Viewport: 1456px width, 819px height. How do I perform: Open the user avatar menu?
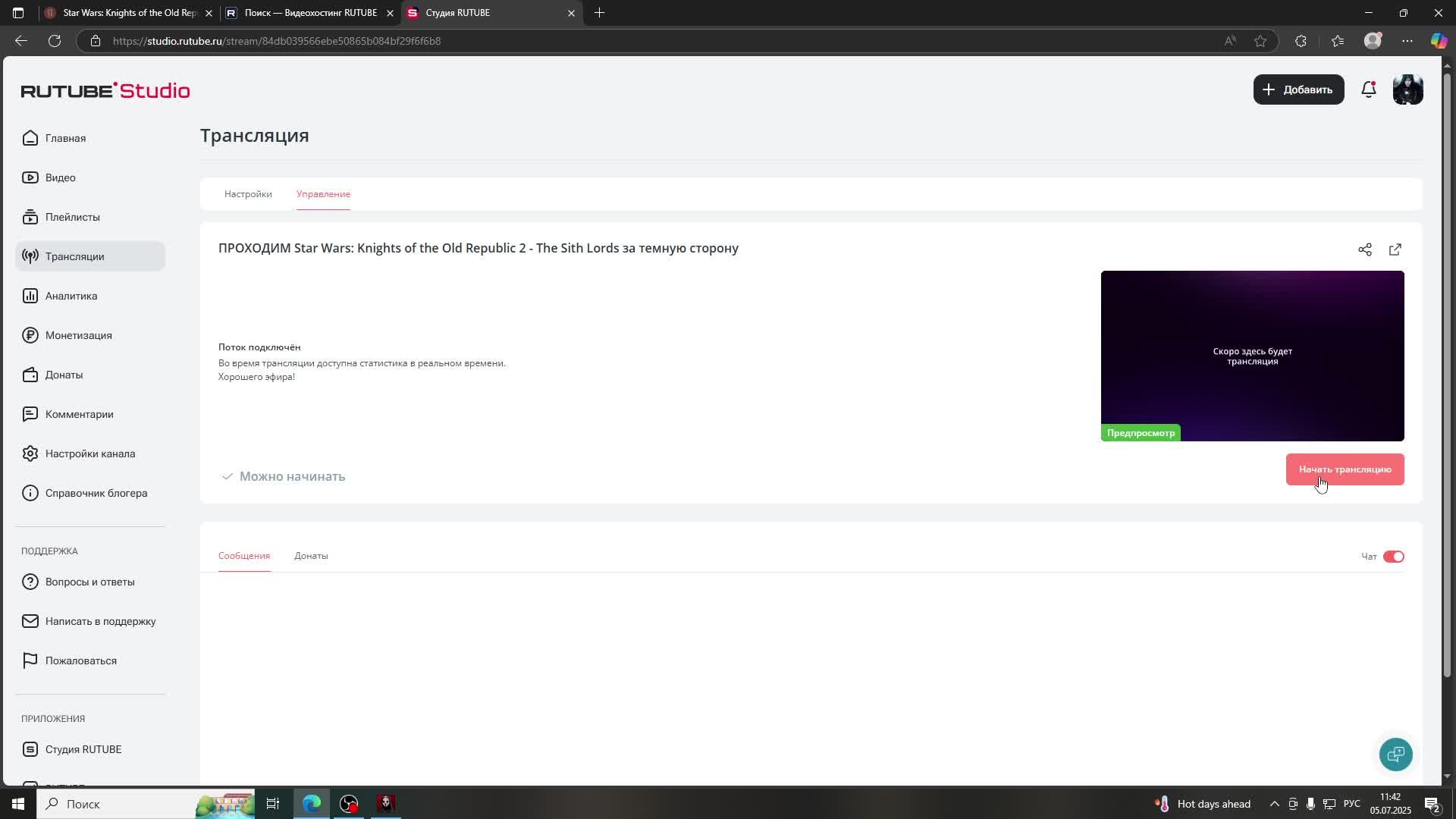[x=1407, y=89]
